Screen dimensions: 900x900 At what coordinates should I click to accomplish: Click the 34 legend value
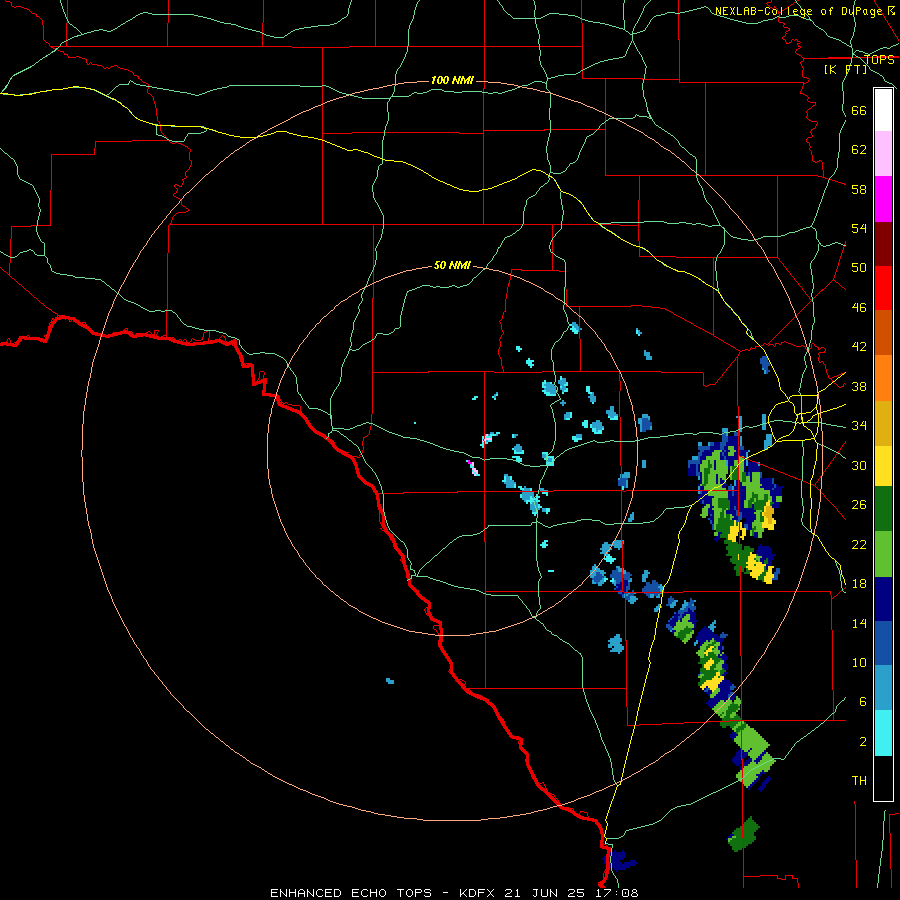pyautogui.click(x=859, y=426)
